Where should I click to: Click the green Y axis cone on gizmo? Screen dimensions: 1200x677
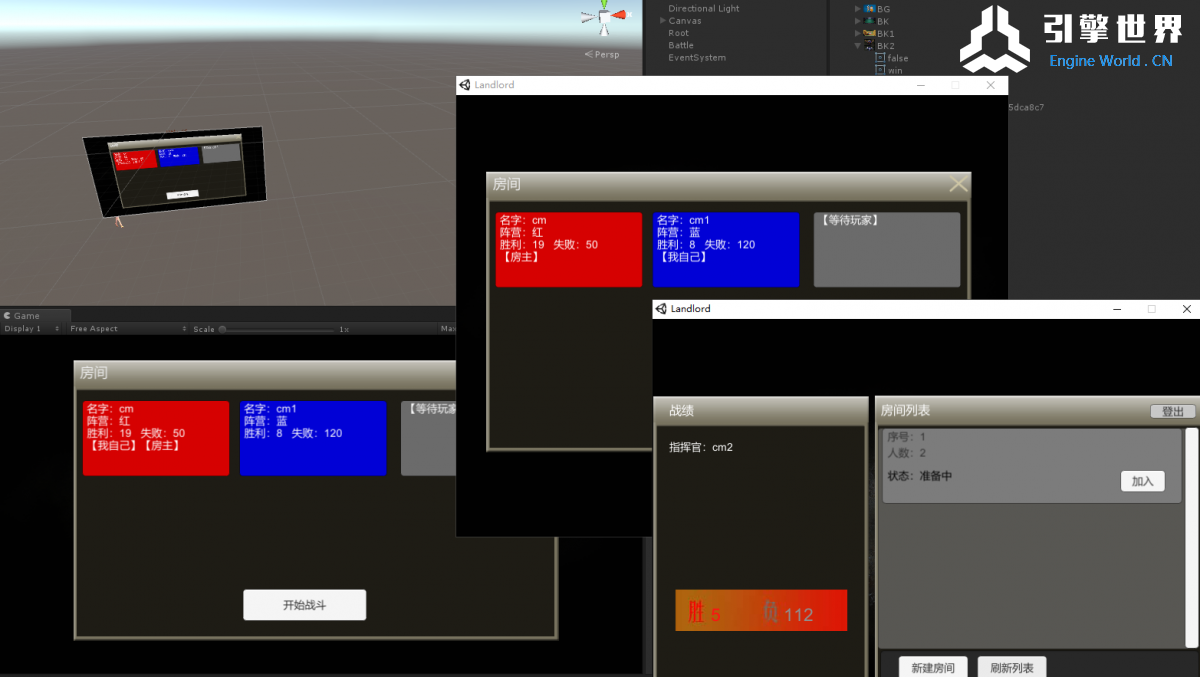click(604, 4)
